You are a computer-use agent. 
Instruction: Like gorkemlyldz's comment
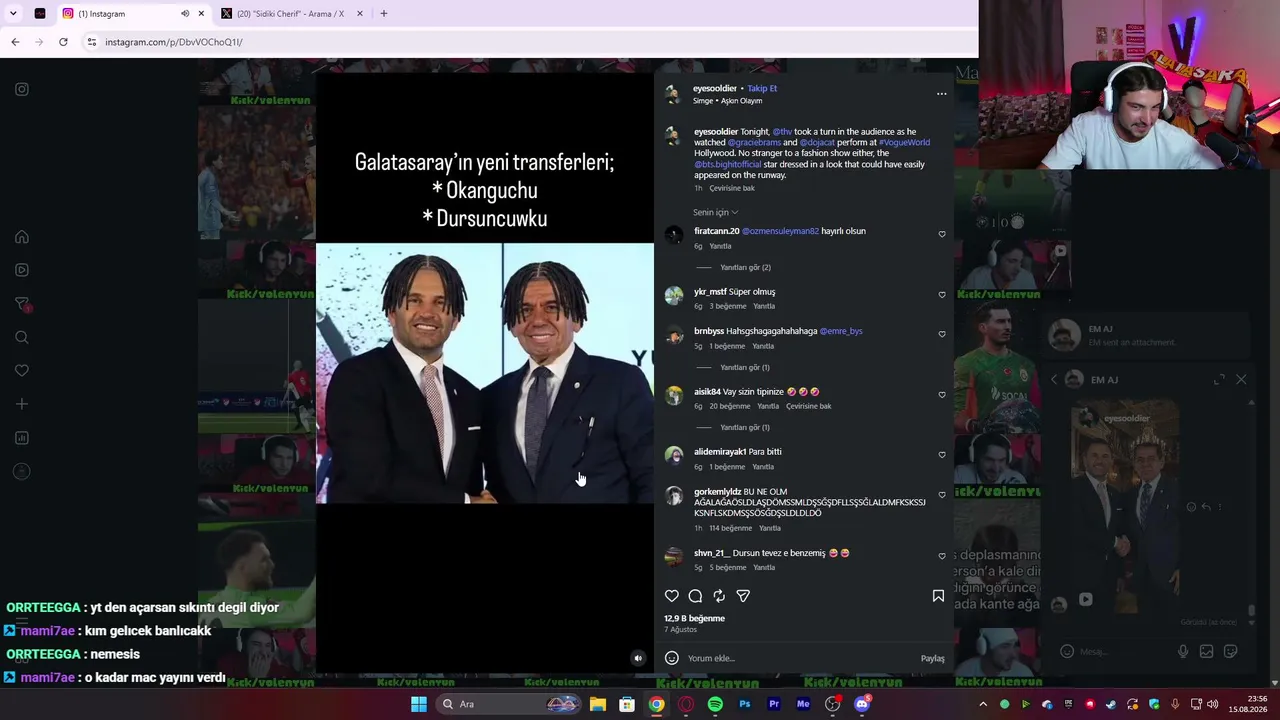coord(942,495)
